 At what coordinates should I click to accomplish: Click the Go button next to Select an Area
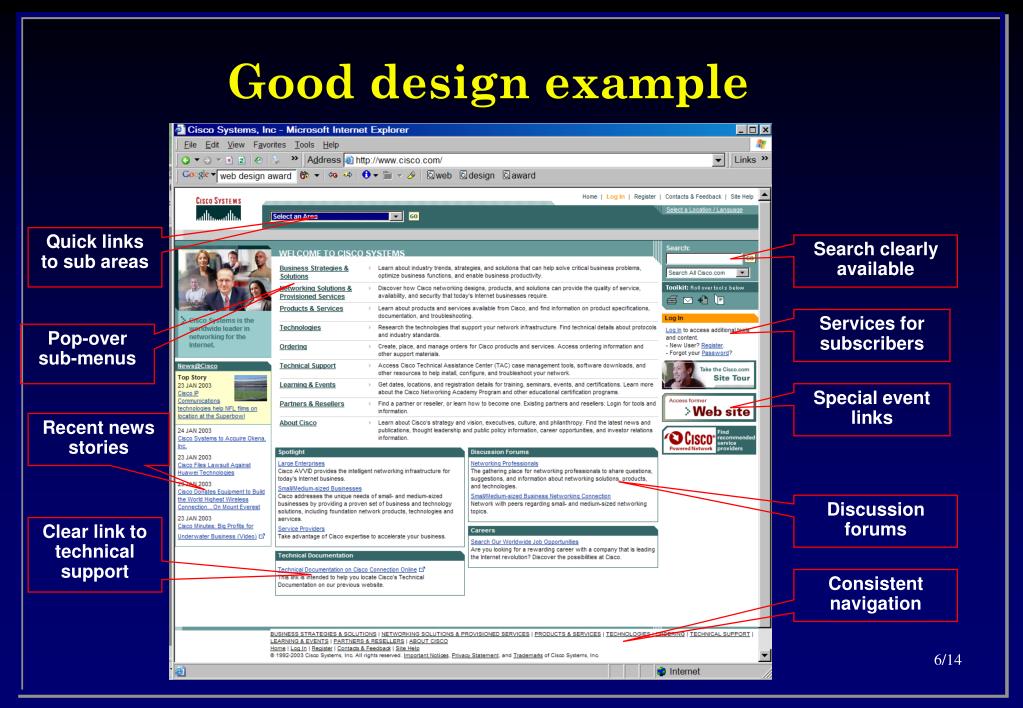[414, 216]
